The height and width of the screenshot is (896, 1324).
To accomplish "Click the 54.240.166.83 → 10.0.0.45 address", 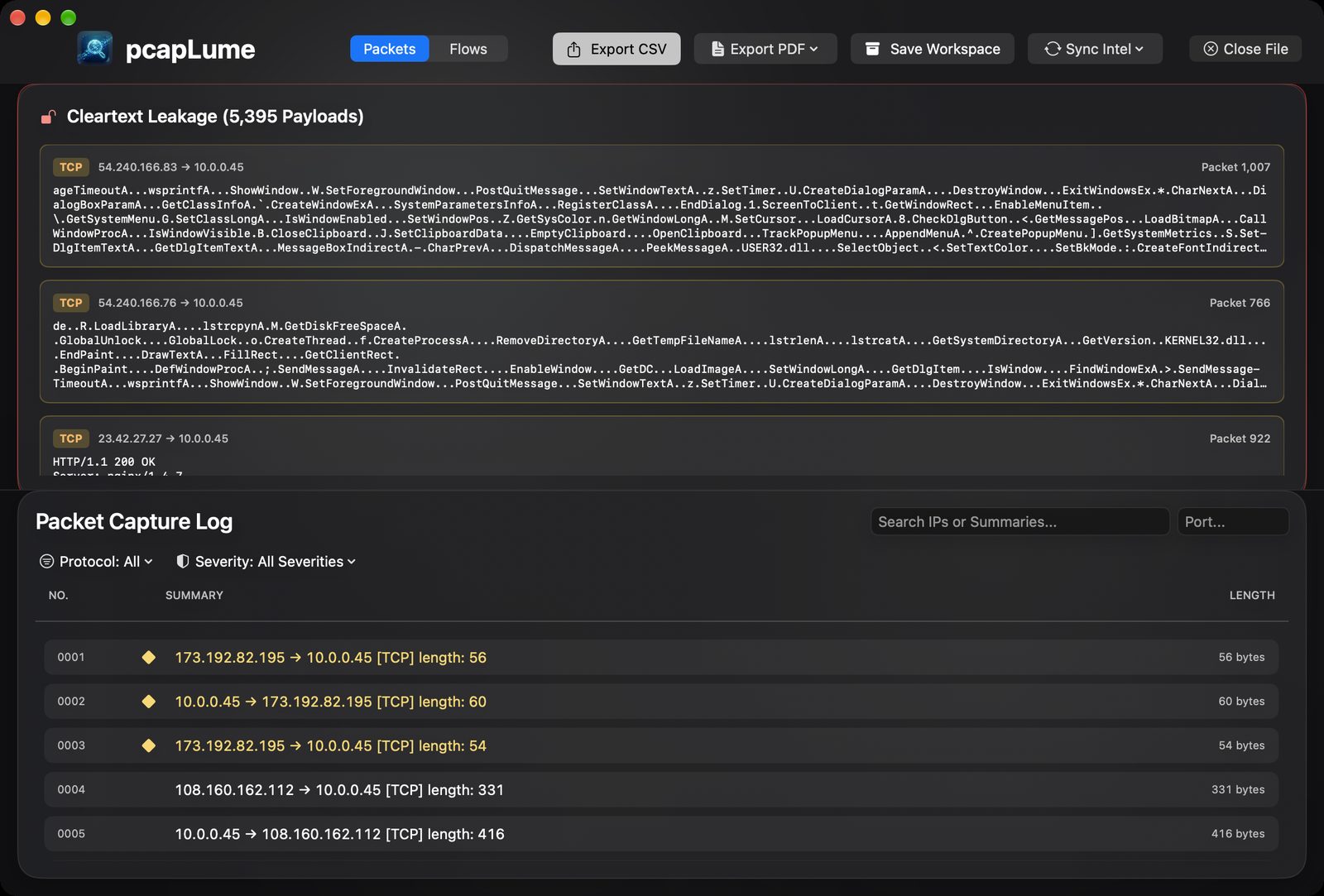I will coord(171,167).
